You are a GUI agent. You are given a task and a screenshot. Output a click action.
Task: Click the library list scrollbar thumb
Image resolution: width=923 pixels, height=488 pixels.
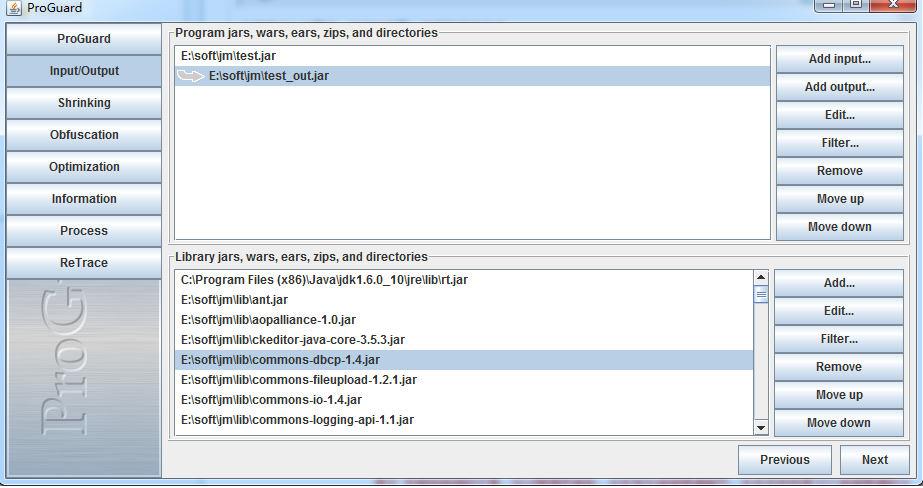tap(761, 294)
